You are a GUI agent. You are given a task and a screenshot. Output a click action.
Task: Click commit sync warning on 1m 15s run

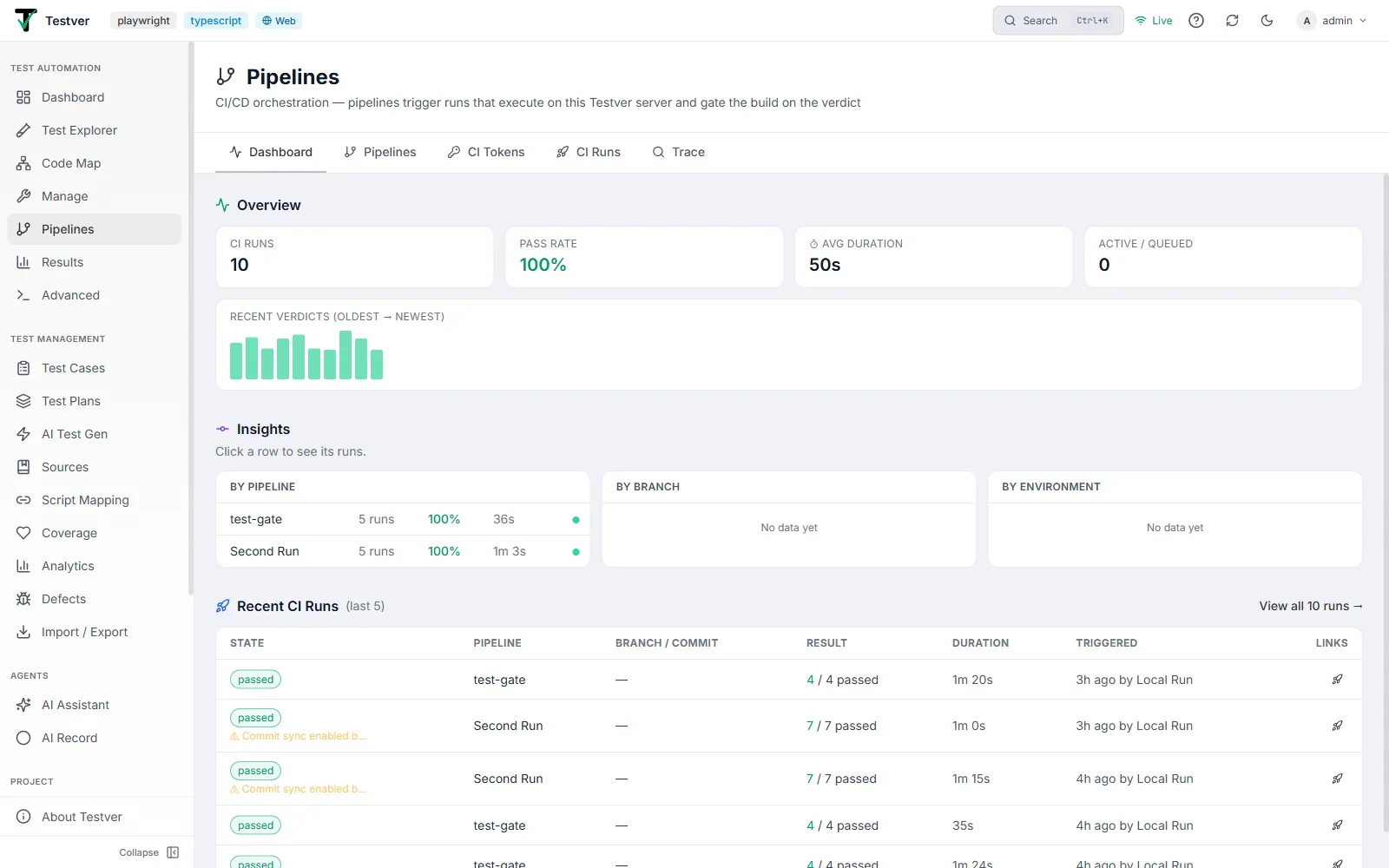pos(299,789)
